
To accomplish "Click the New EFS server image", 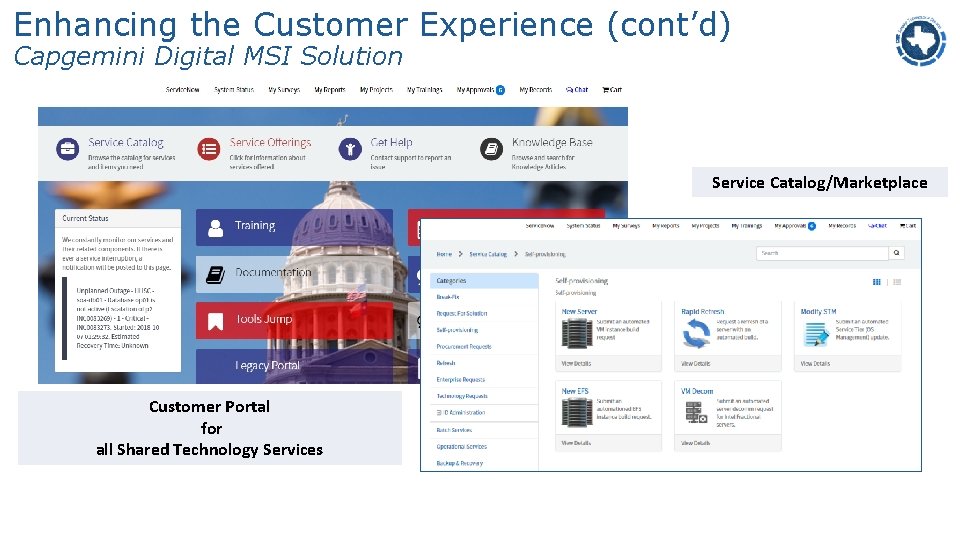I will (577, 413).
